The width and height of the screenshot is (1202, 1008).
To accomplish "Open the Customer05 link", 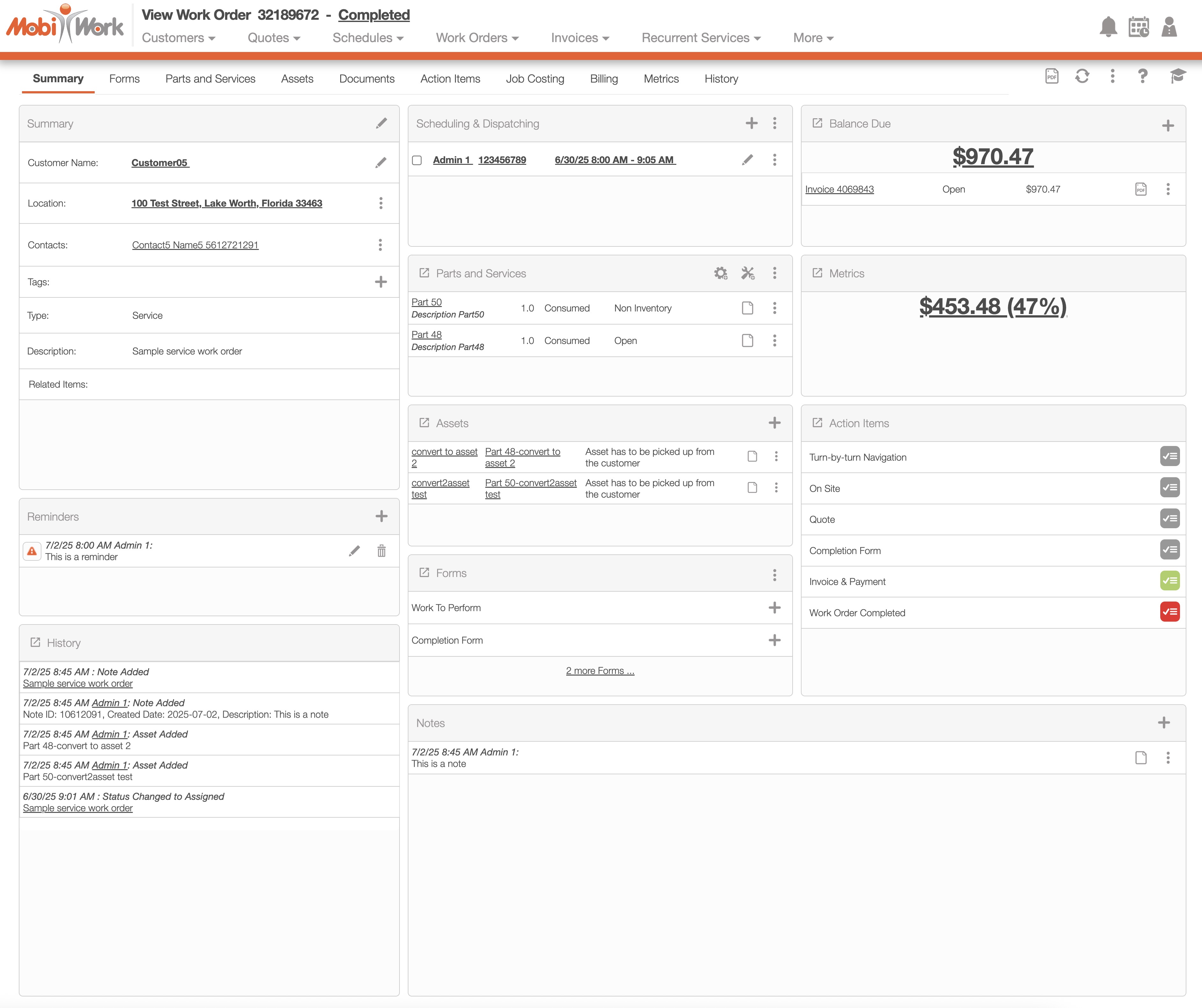I will [x=160, y=163].
